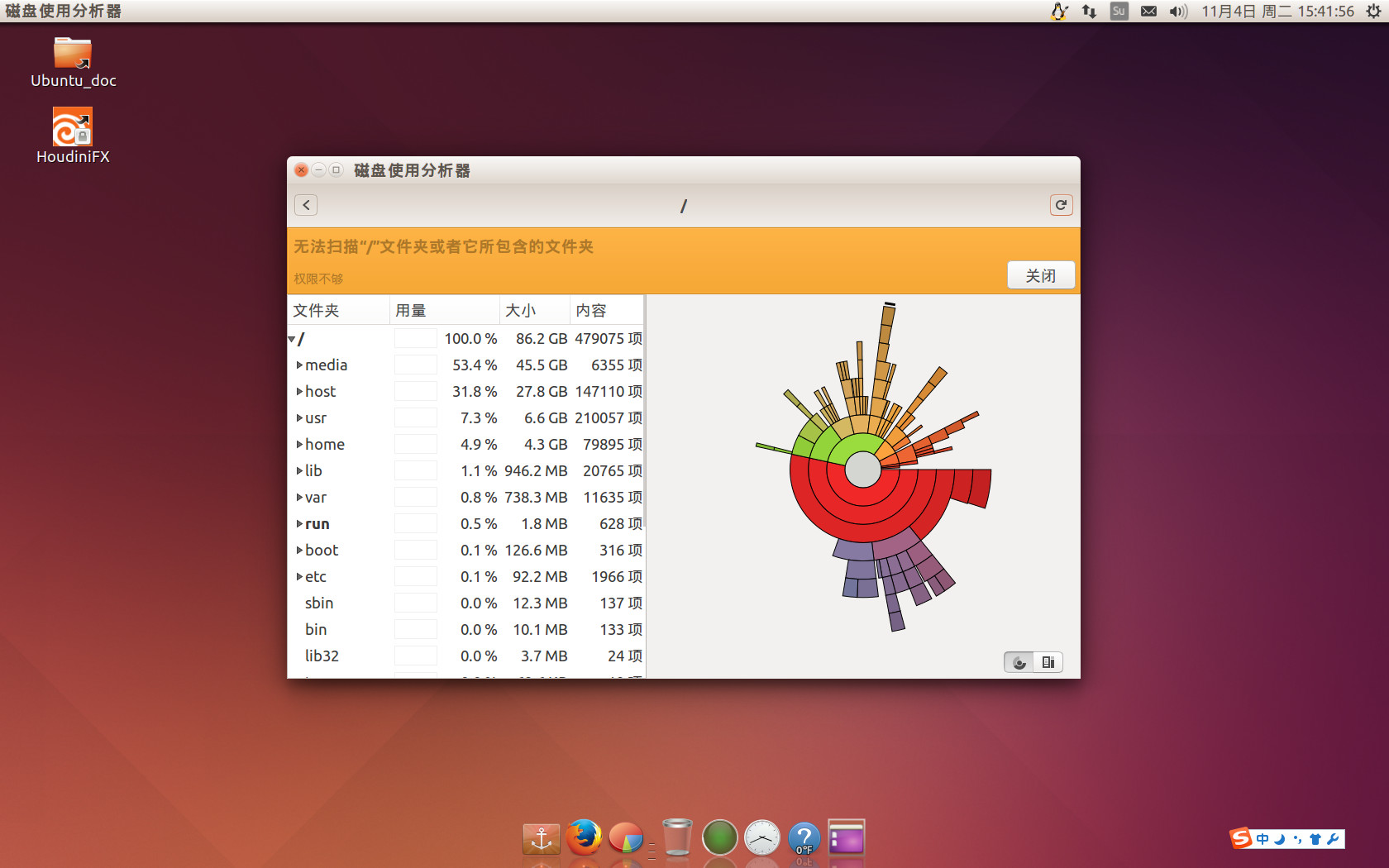Click the 210057 项 contents value
1389x868 pixels.
[609, 418]
